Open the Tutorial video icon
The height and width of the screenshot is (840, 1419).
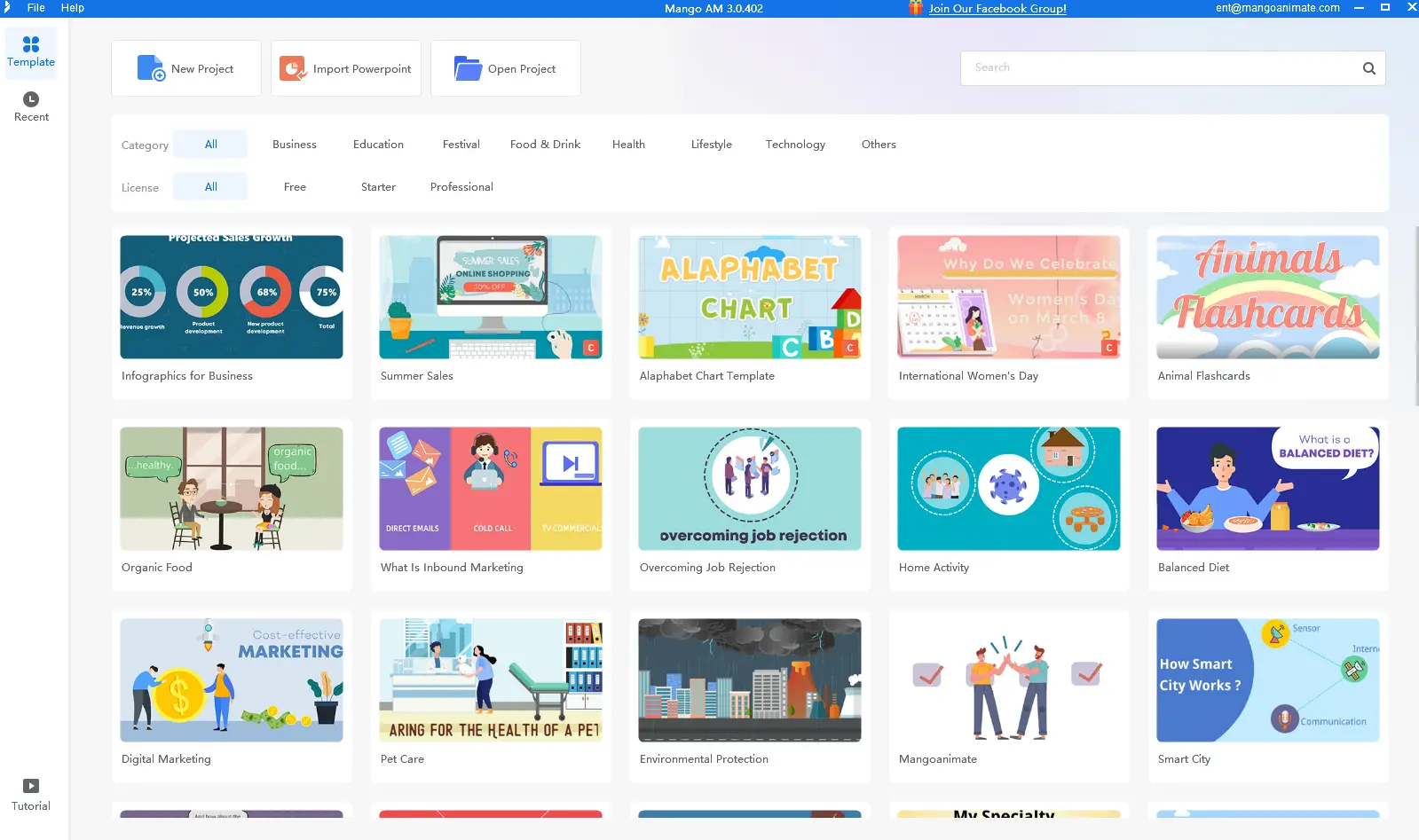(x=31, y=786)
